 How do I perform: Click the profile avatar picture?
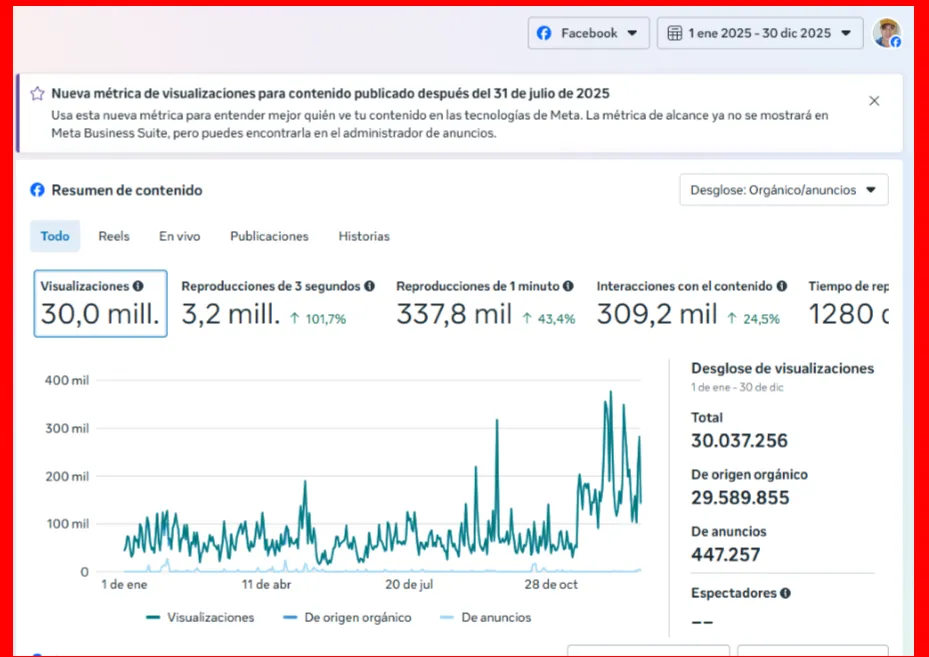[x=886, y=33]
